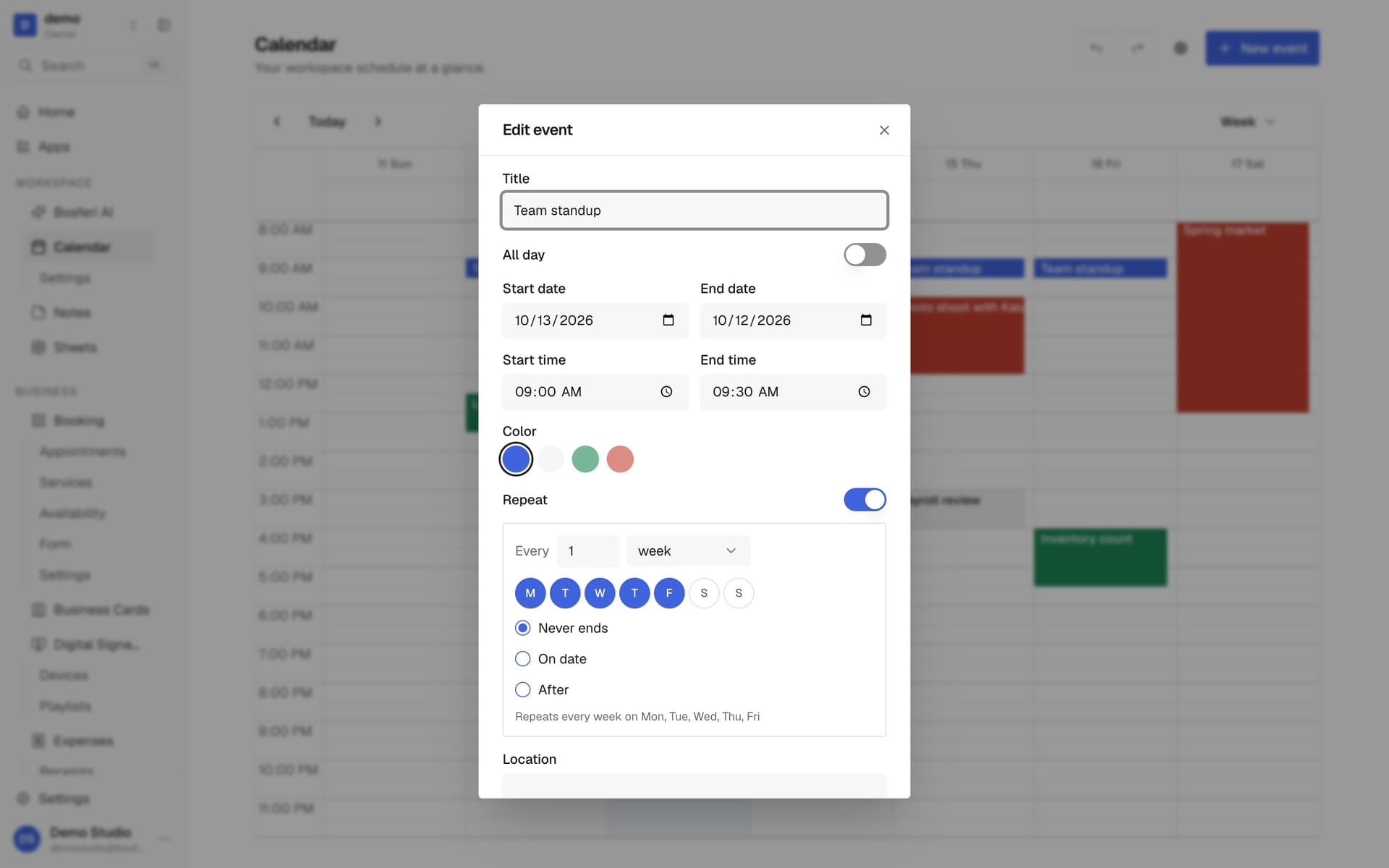Enable the All day switch

pyautogui.click(x=865, y=255)
